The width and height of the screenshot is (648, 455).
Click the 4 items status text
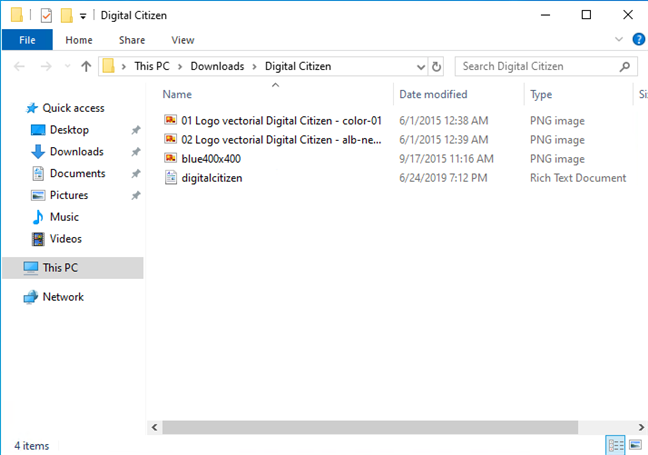point(32,446)
